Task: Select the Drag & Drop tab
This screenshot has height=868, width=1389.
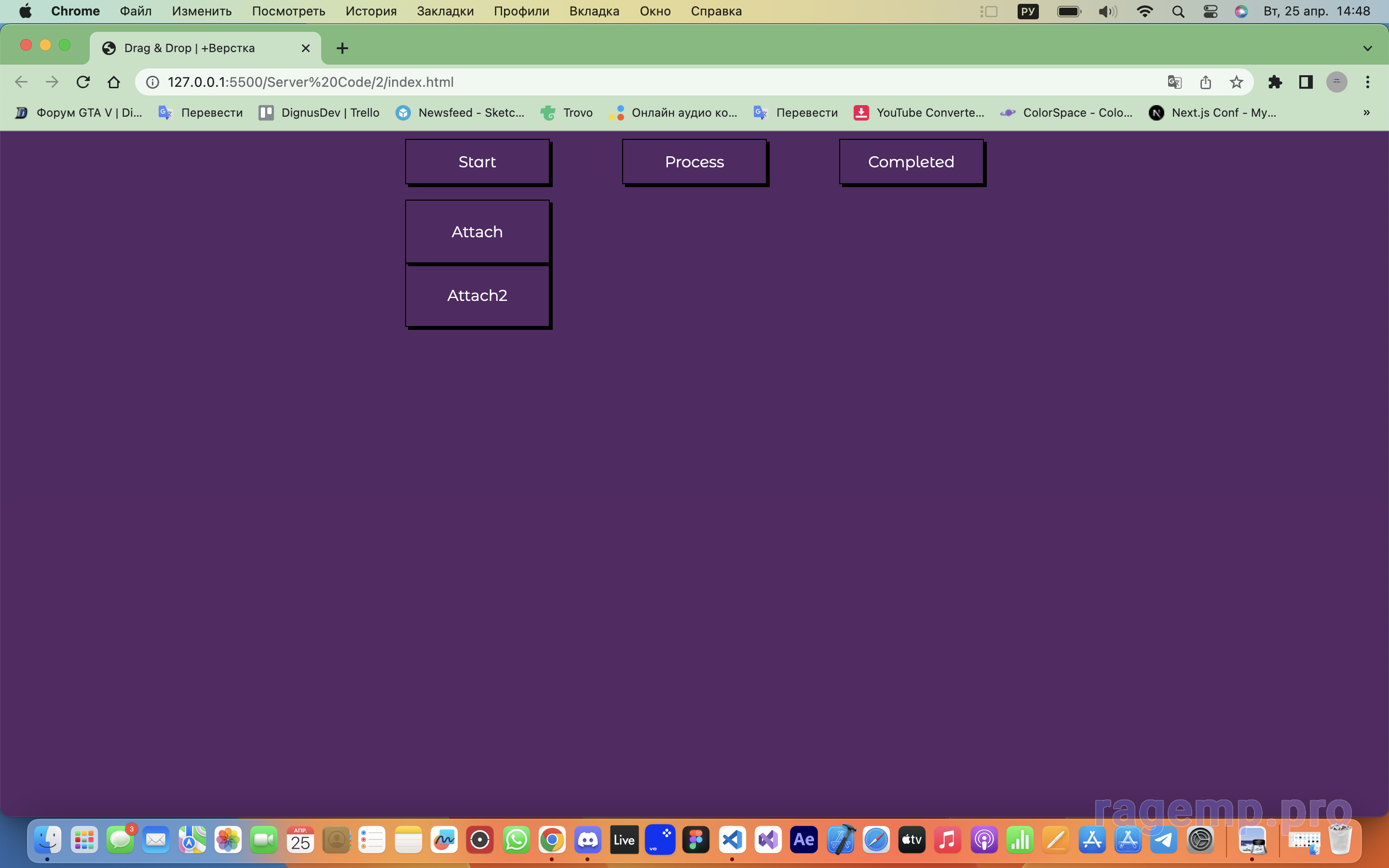Action: 190,48
